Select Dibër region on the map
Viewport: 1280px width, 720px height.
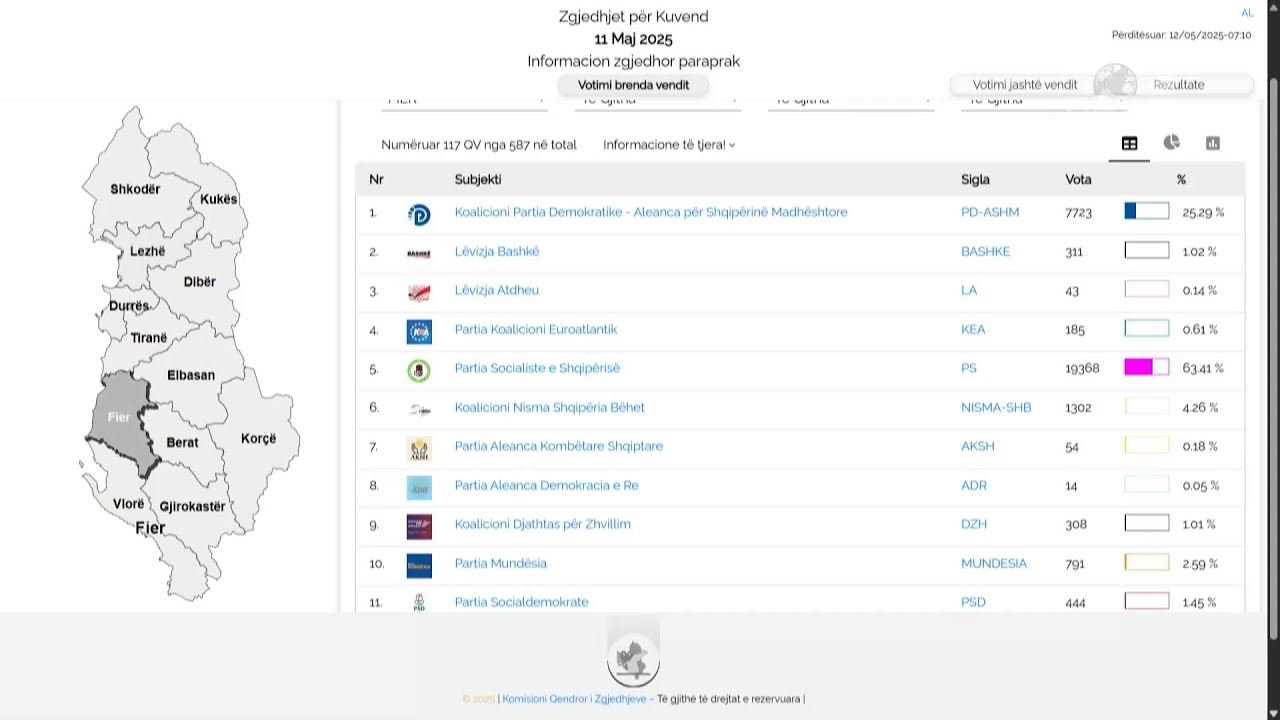pos(200,282)
